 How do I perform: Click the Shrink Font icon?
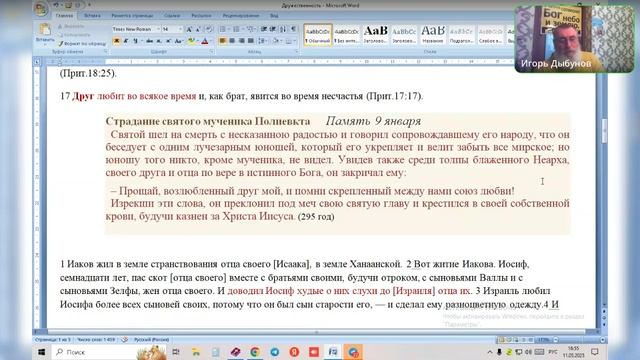[x=198, y=29]
